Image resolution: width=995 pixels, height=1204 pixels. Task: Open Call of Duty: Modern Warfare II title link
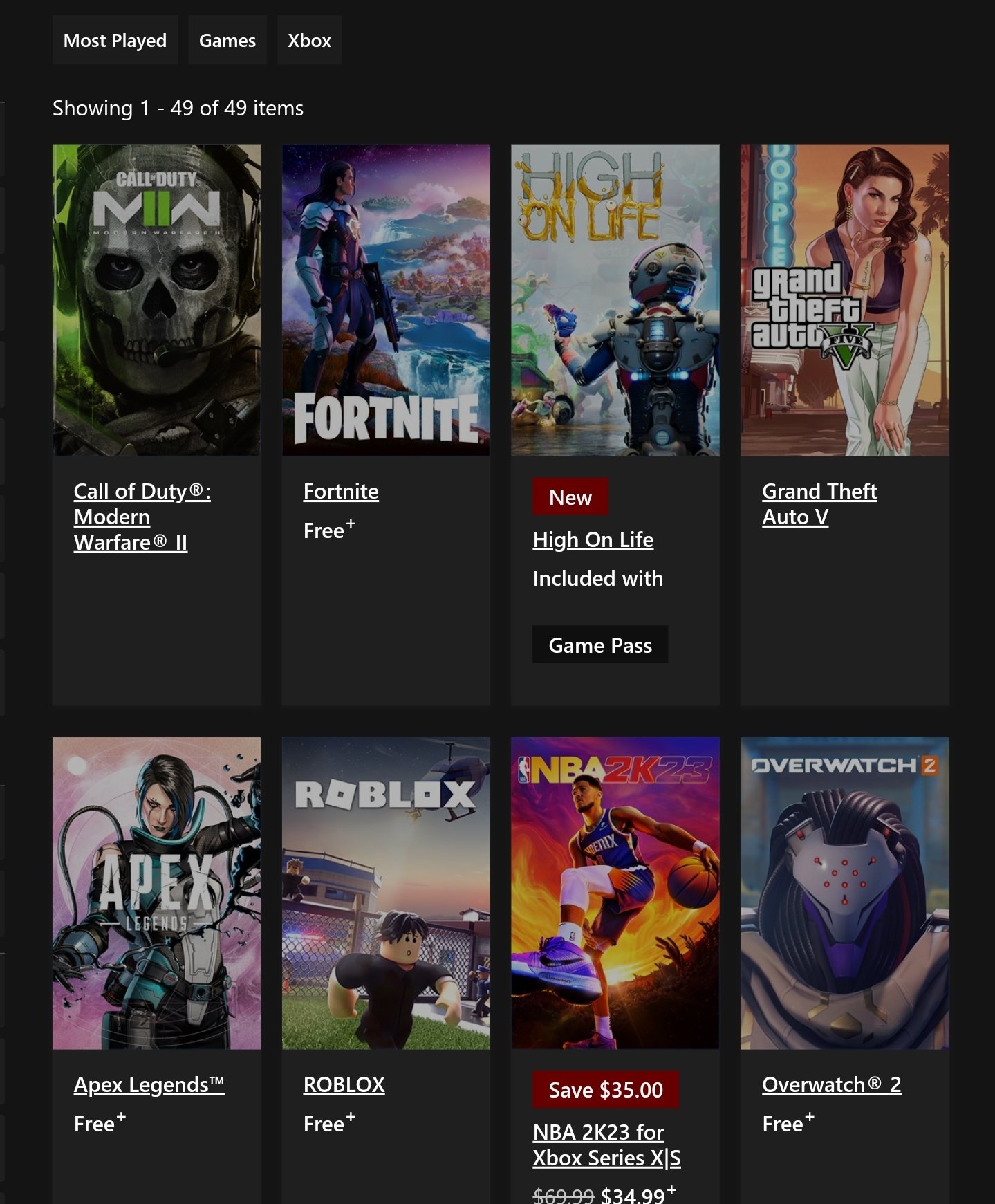(142, 517)
